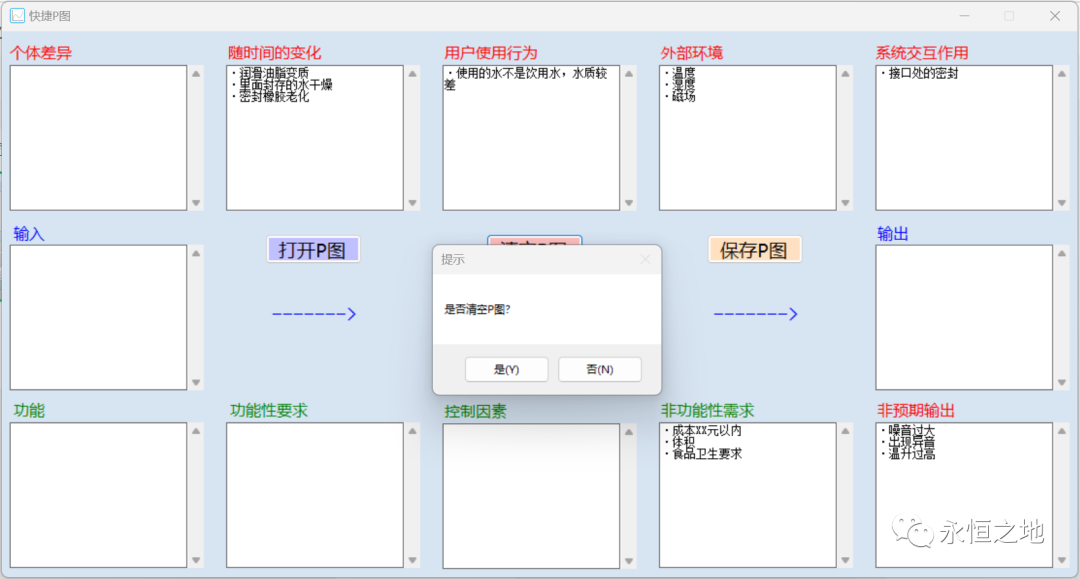The image size is (1080, 579).
Task: Click inside the 控制因素 text box
Action: tap(531, 496)
